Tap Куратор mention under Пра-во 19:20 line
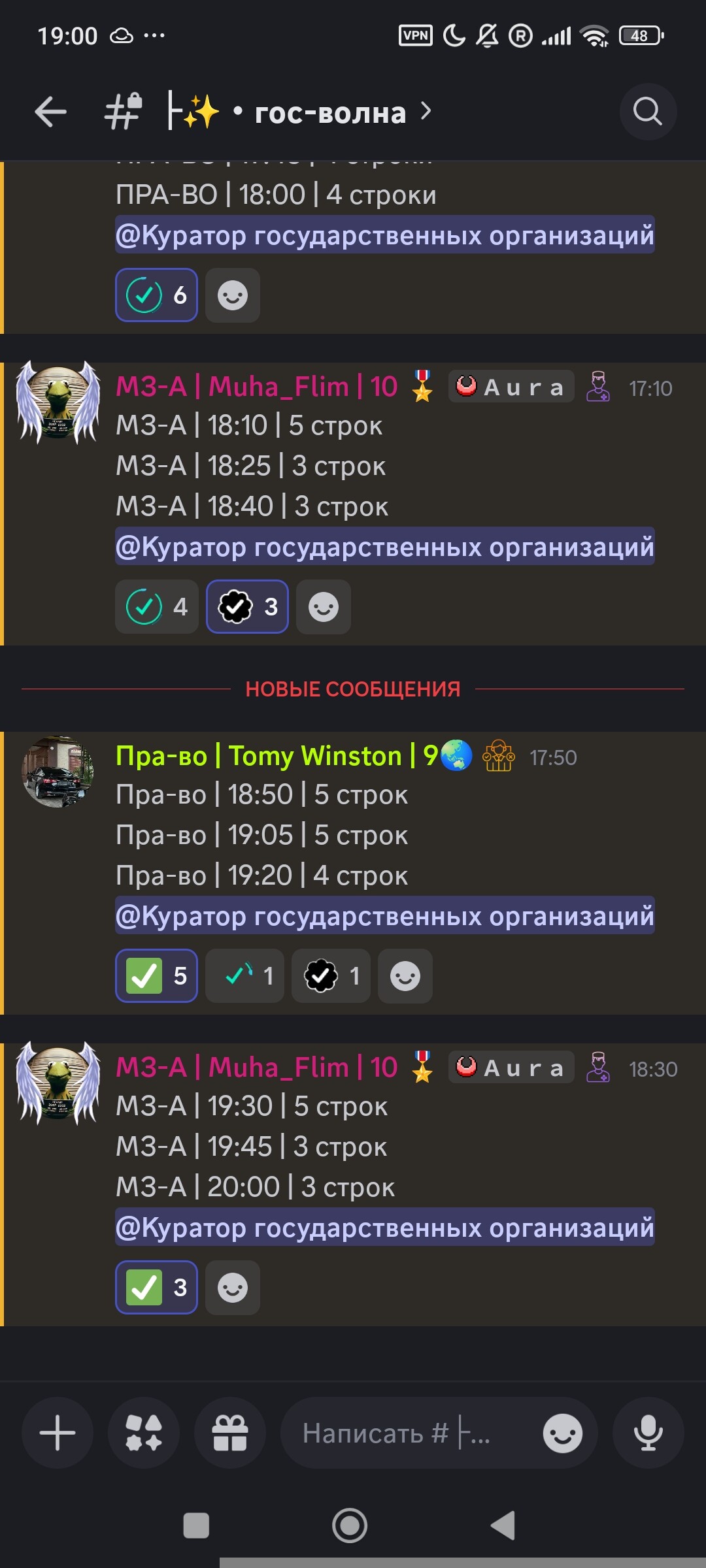Image resolution: width=706 pixels, height=1568 pixels. 385,915
